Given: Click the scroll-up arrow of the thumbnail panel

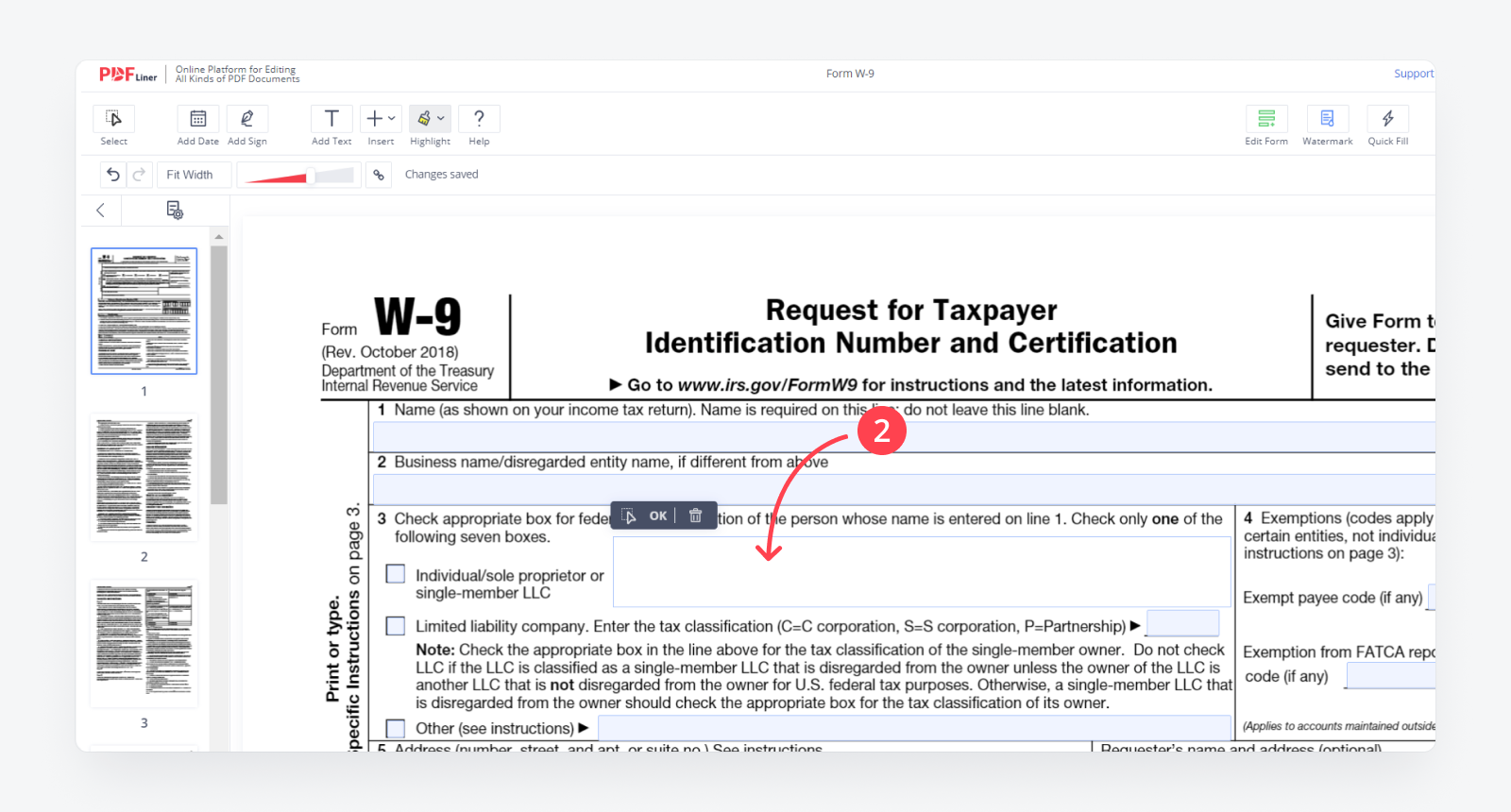Looking at the screenshot, I should (x=219, y=237).
